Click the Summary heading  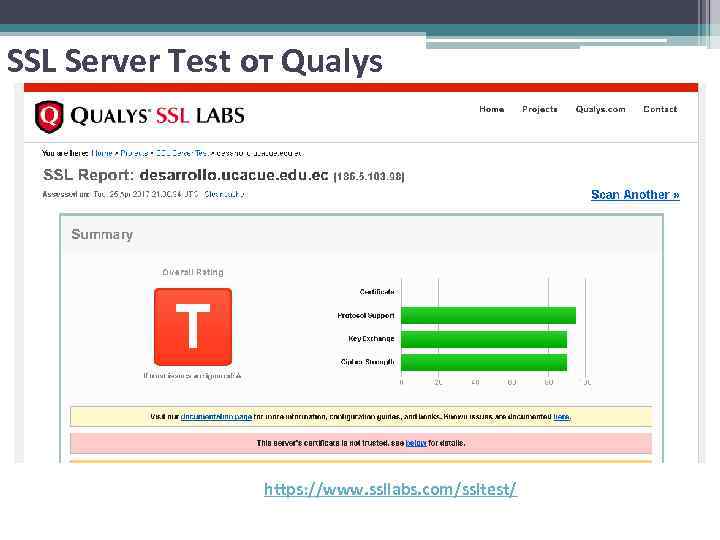click(102, 235)
